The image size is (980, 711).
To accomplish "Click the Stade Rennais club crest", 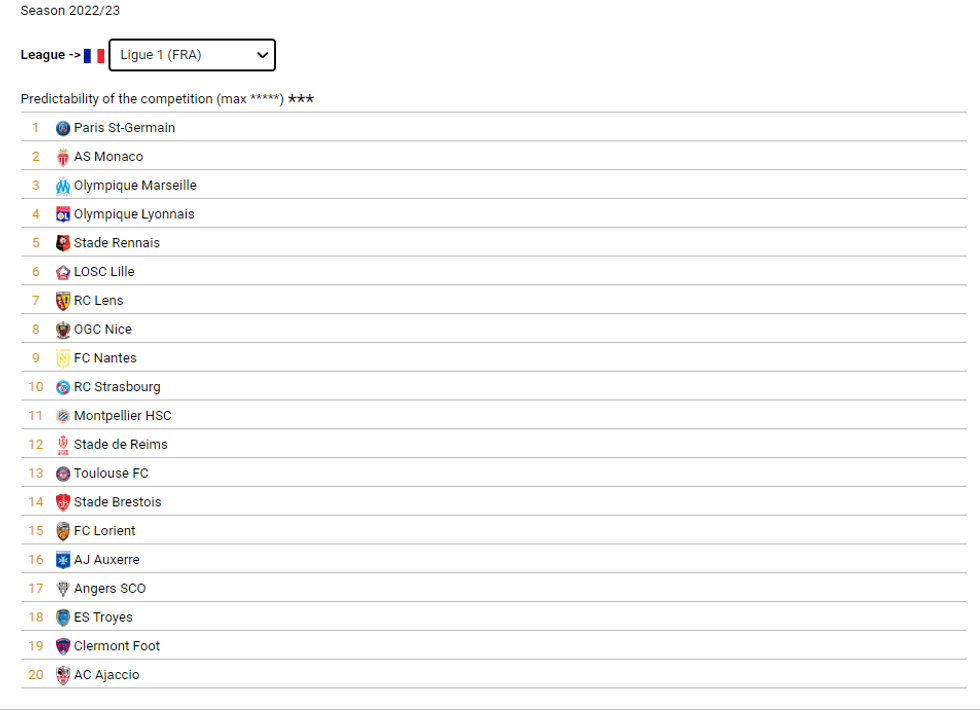I will (63, 243).
